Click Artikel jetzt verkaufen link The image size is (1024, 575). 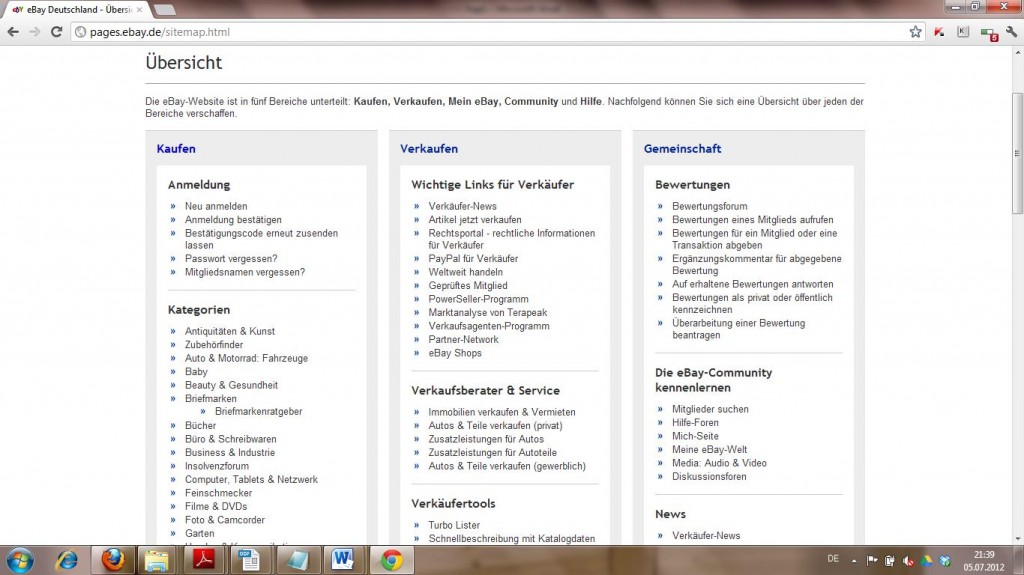475,220
